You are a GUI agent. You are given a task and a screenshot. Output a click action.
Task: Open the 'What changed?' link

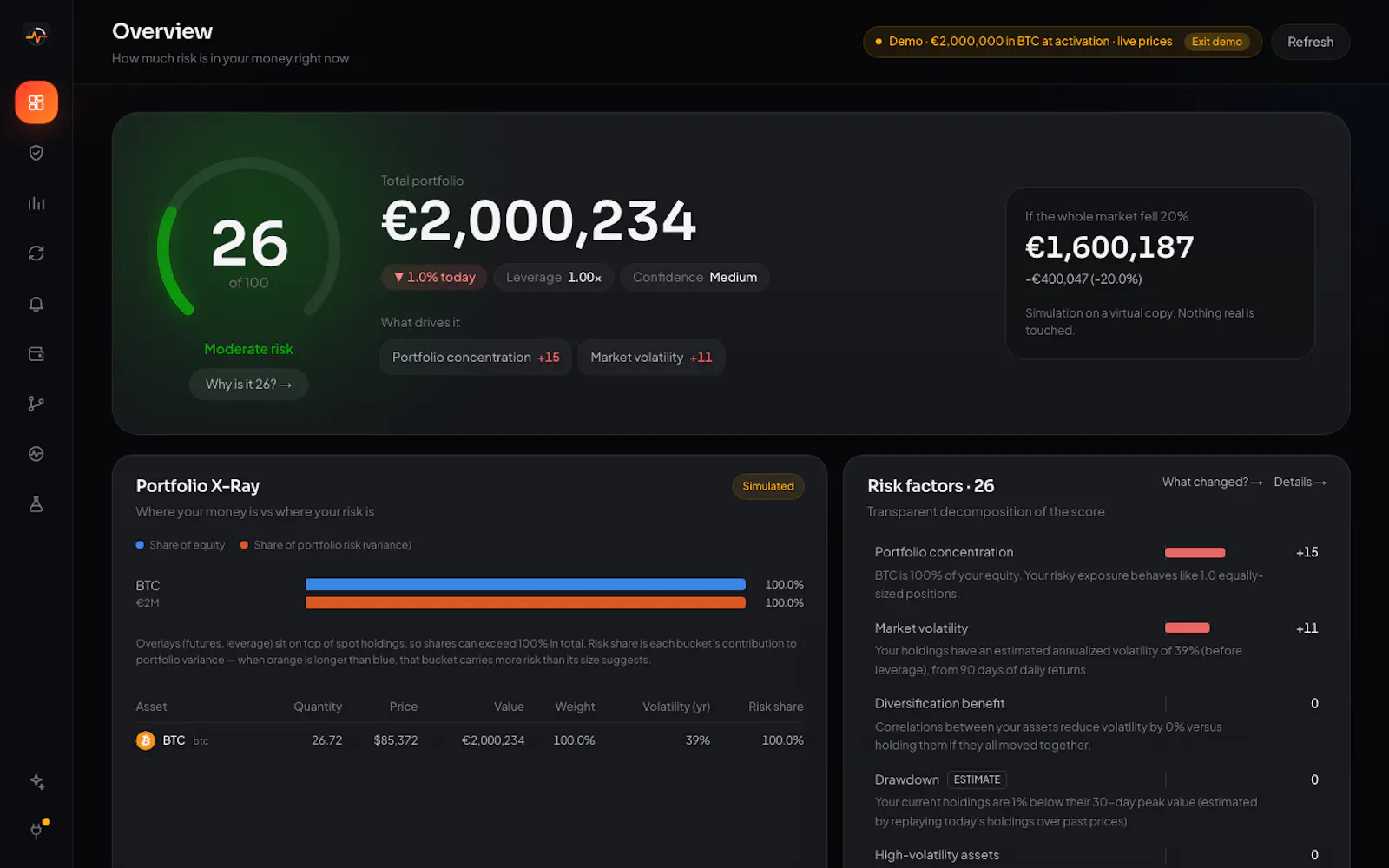tap(1212, 482)
